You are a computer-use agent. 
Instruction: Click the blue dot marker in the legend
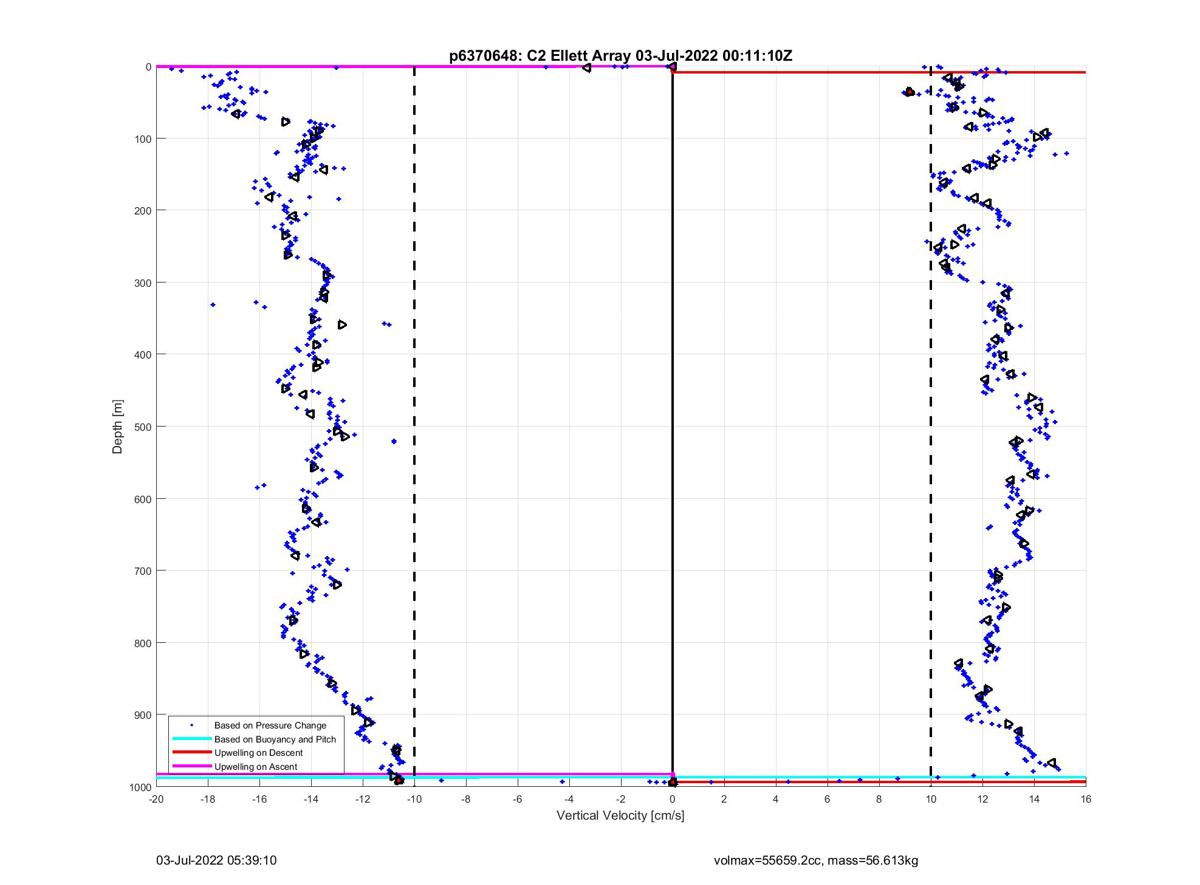click(x=192, y=725)
